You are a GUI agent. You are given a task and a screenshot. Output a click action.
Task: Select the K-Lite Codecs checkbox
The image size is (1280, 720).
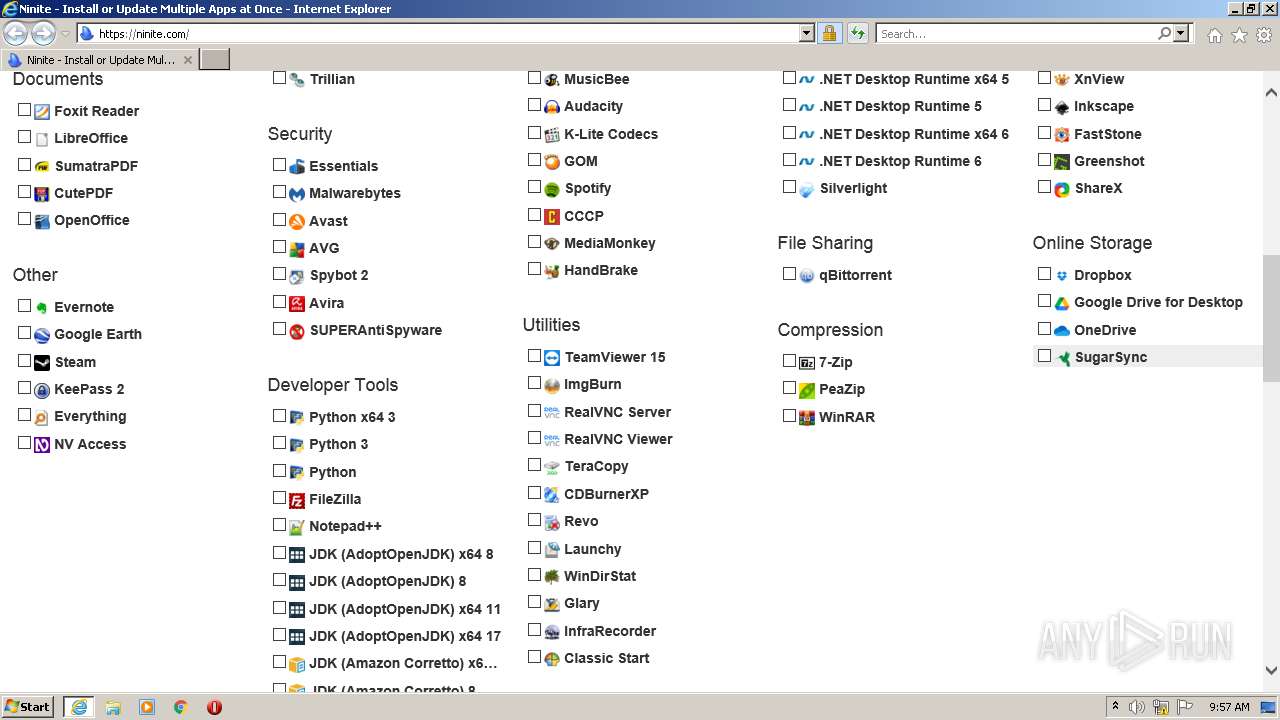[535, 132]
